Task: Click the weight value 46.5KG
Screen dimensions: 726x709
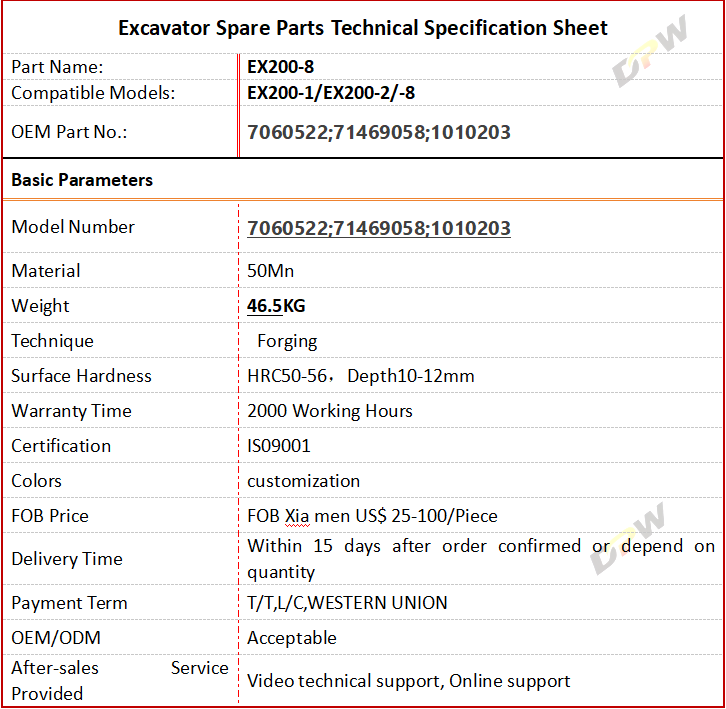Action: pyautogui.click(x=276, y=306)
